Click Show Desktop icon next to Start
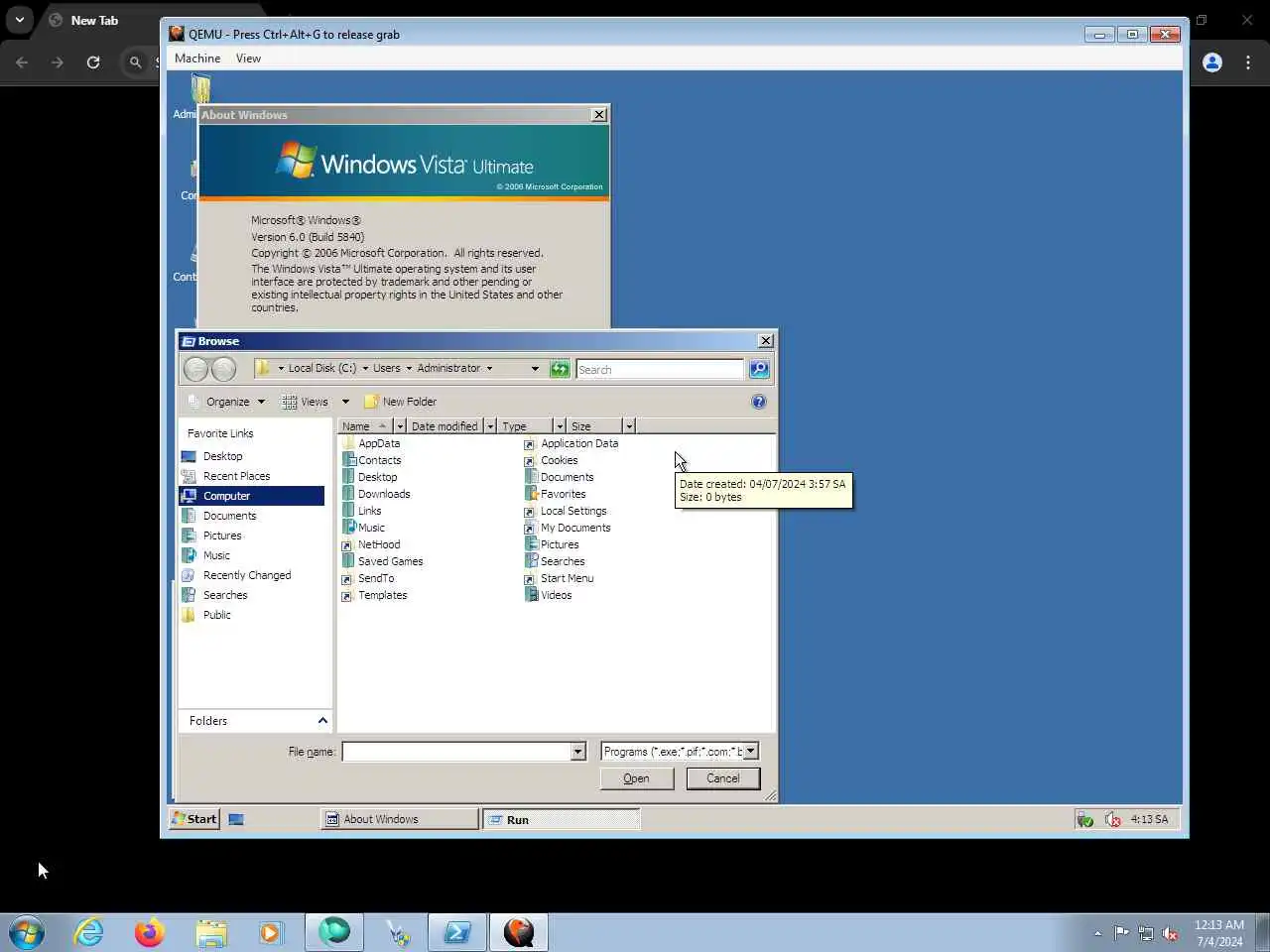Screen dimensions: 1270x952 [x=236, y=819]
